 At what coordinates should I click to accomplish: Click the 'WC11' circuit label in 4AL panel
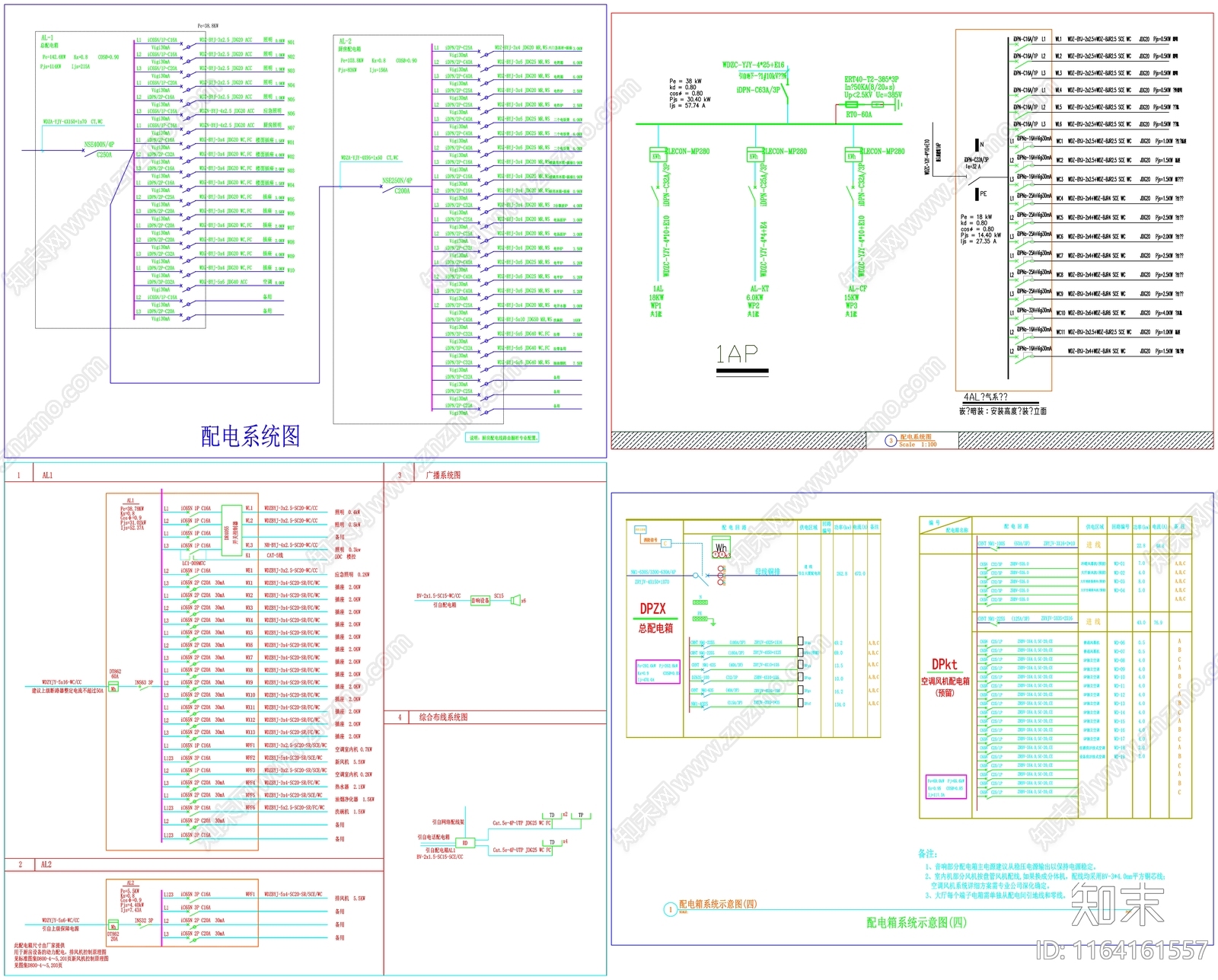[1060, 332]
